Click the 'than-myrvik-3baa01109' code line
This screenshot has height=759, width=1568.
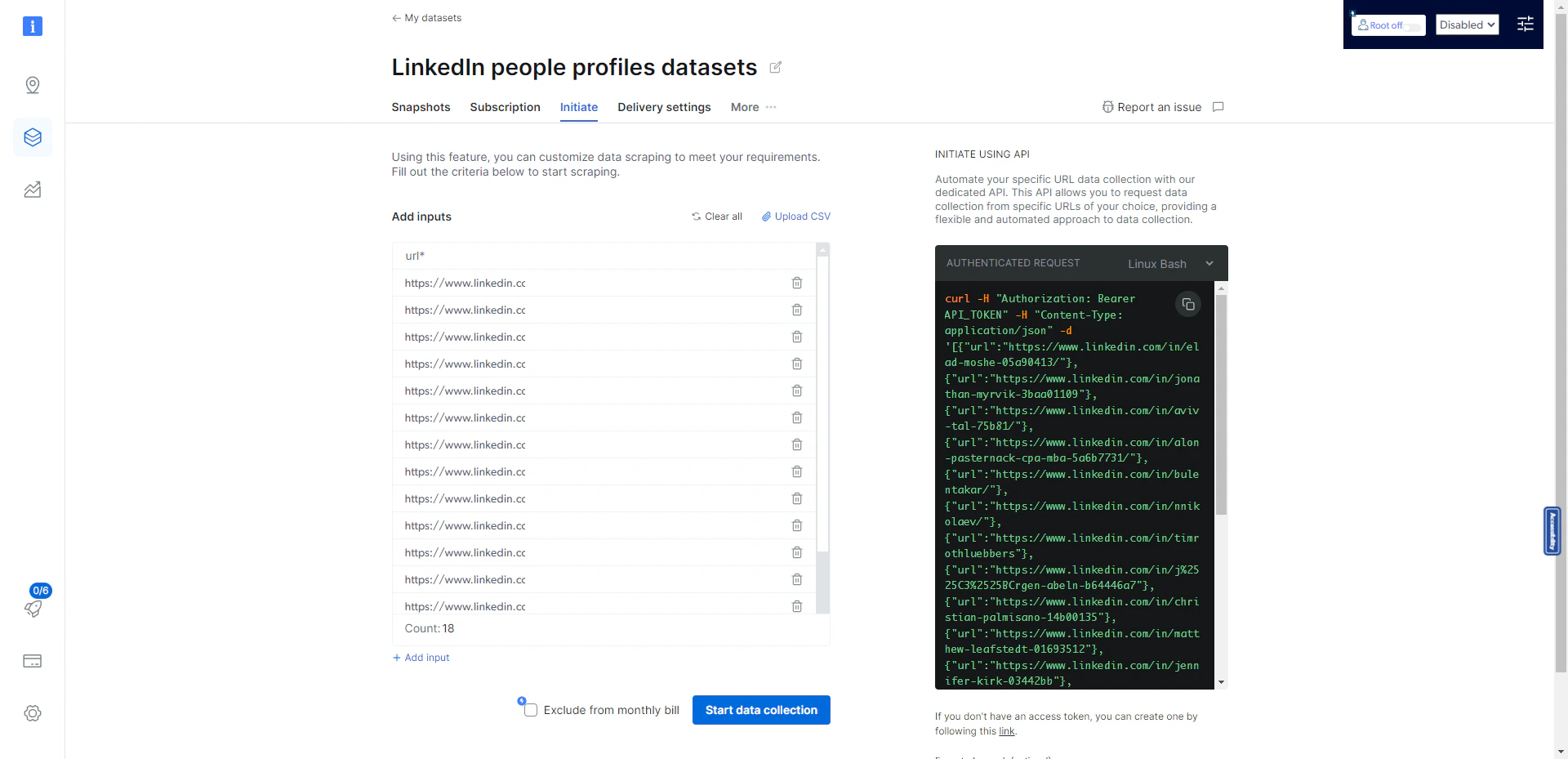click(x=1021, y=395)
